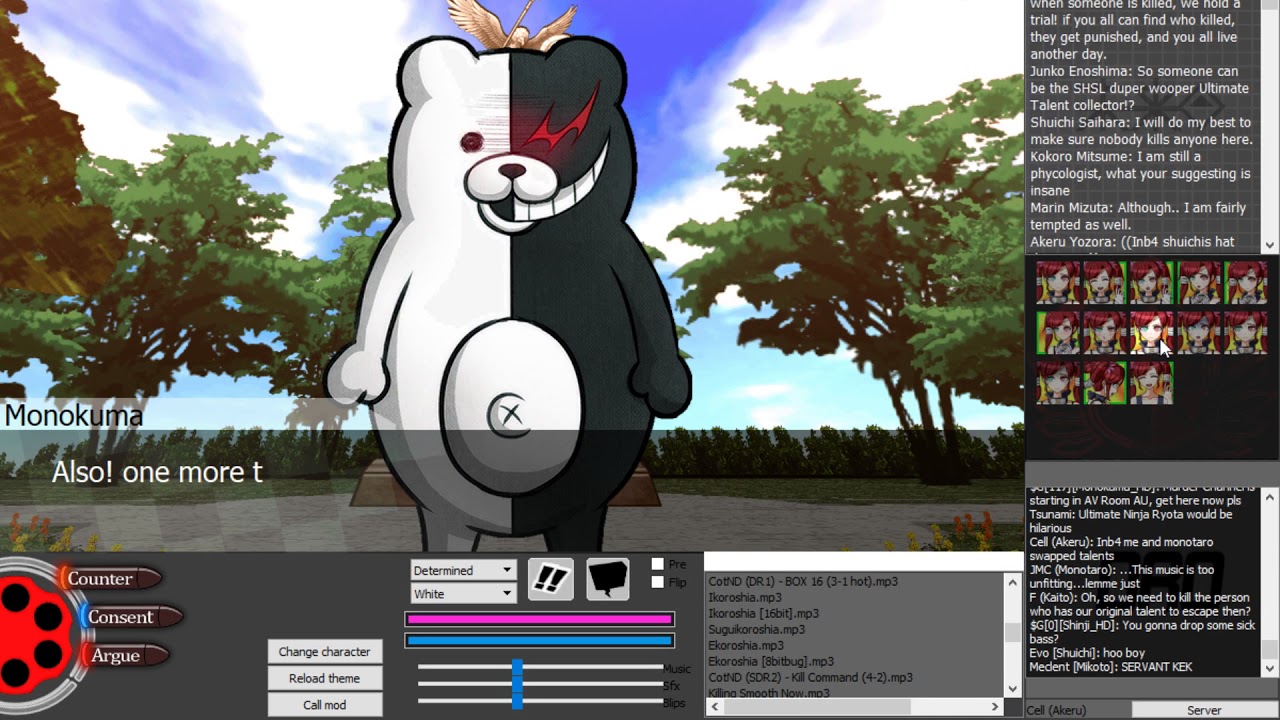Select the first emote in the middle row
The image size is (1280, 720).
coord(1058,333)
